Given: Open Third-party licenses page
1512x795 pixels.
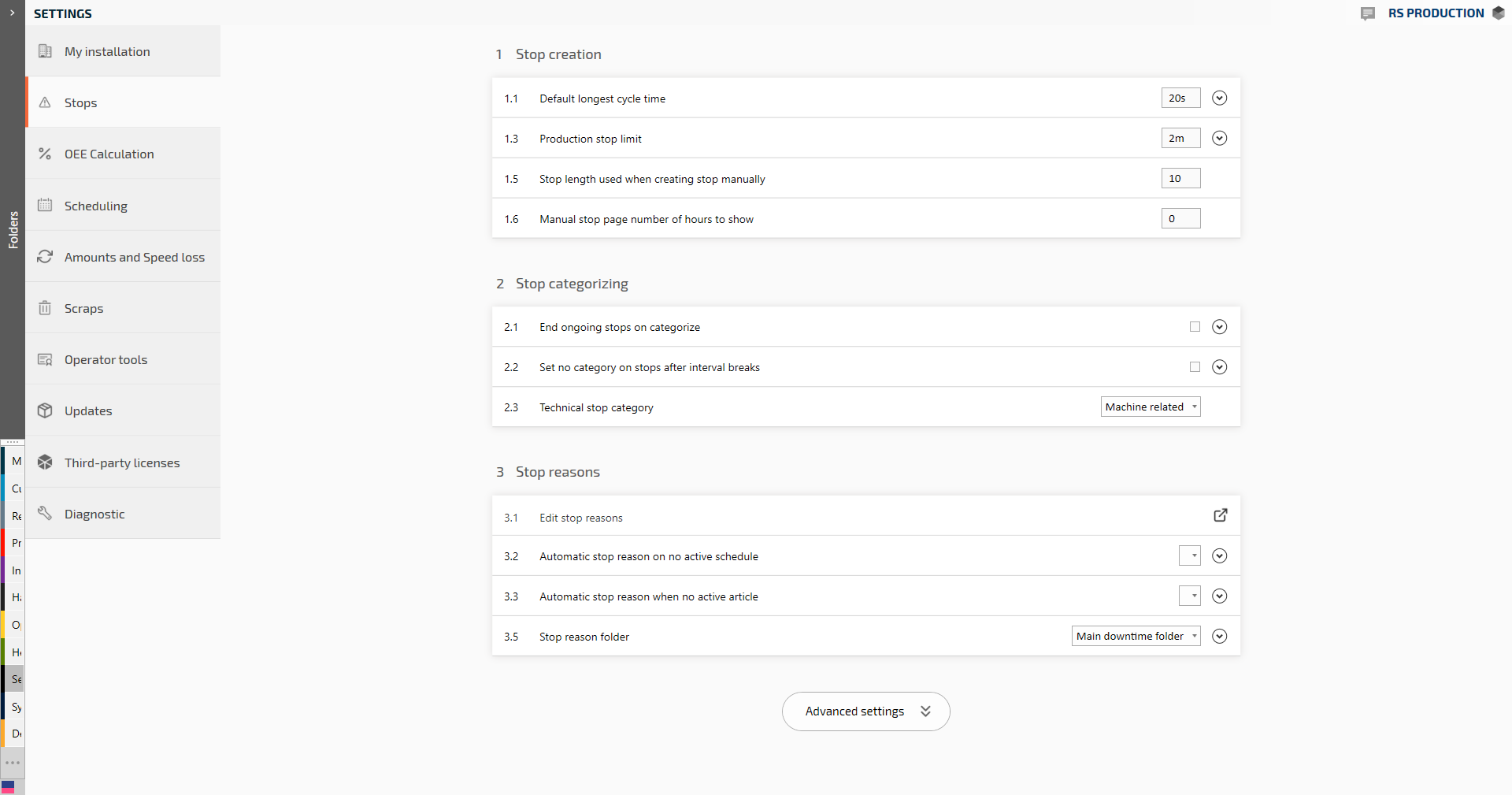Looking at the screenshot, I should [x=122, y=463].
